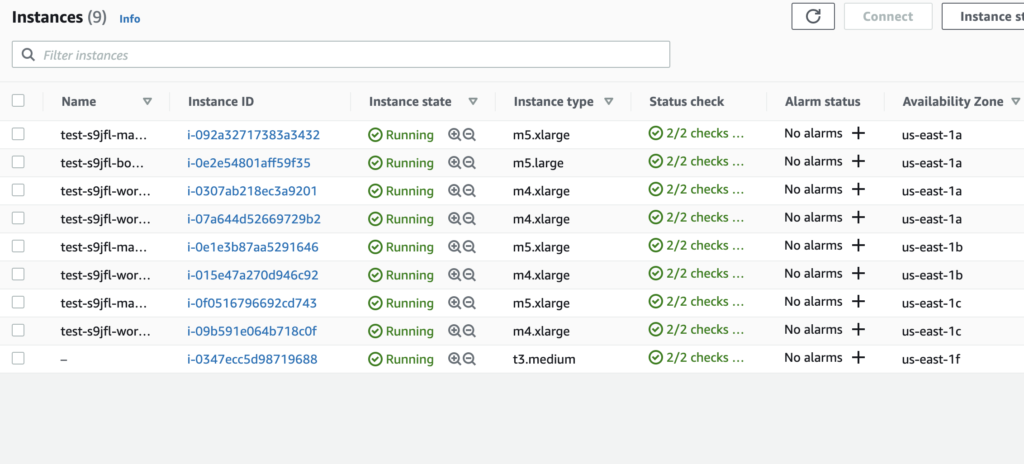Sort by Instance type column arrow
1024x464 pixels.
coord(609,102)
